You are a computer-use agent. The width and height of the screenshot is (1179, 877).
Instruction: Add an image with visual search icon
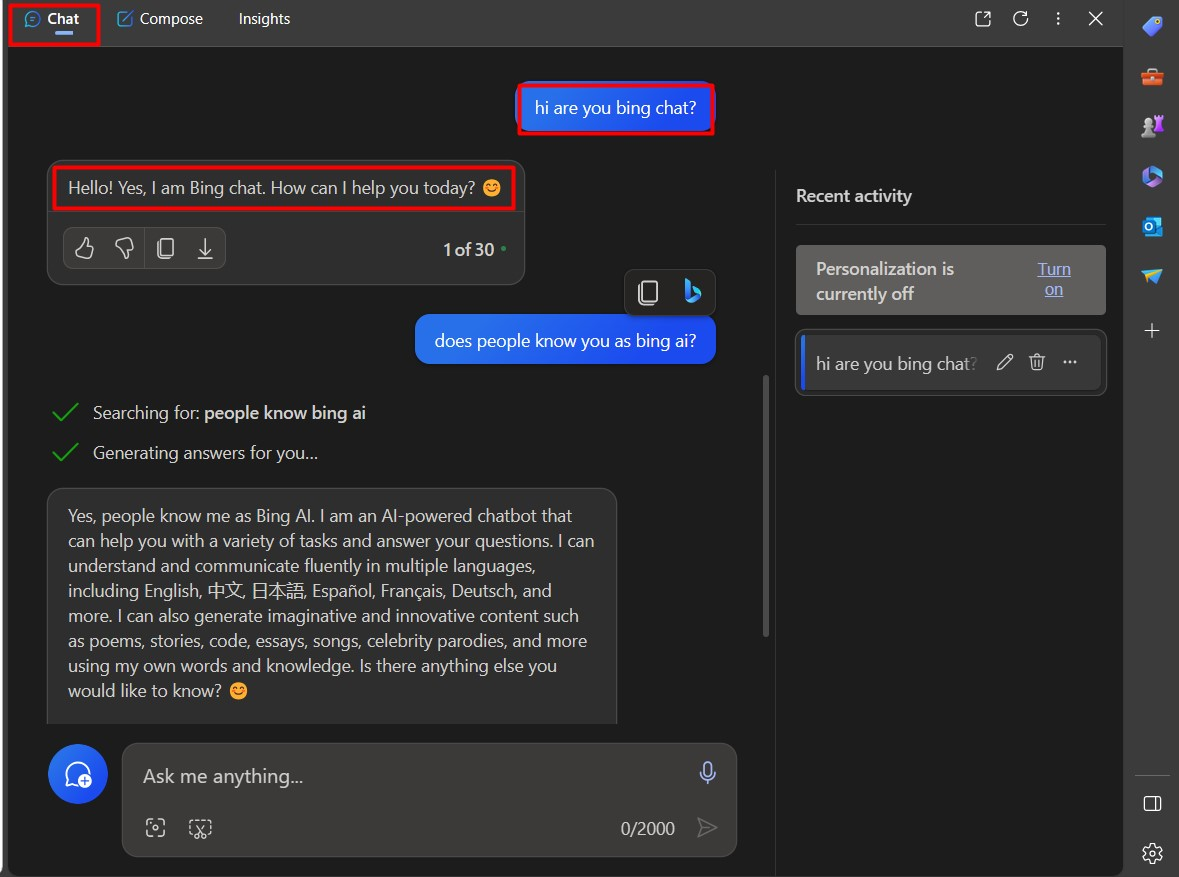[155, 828]
